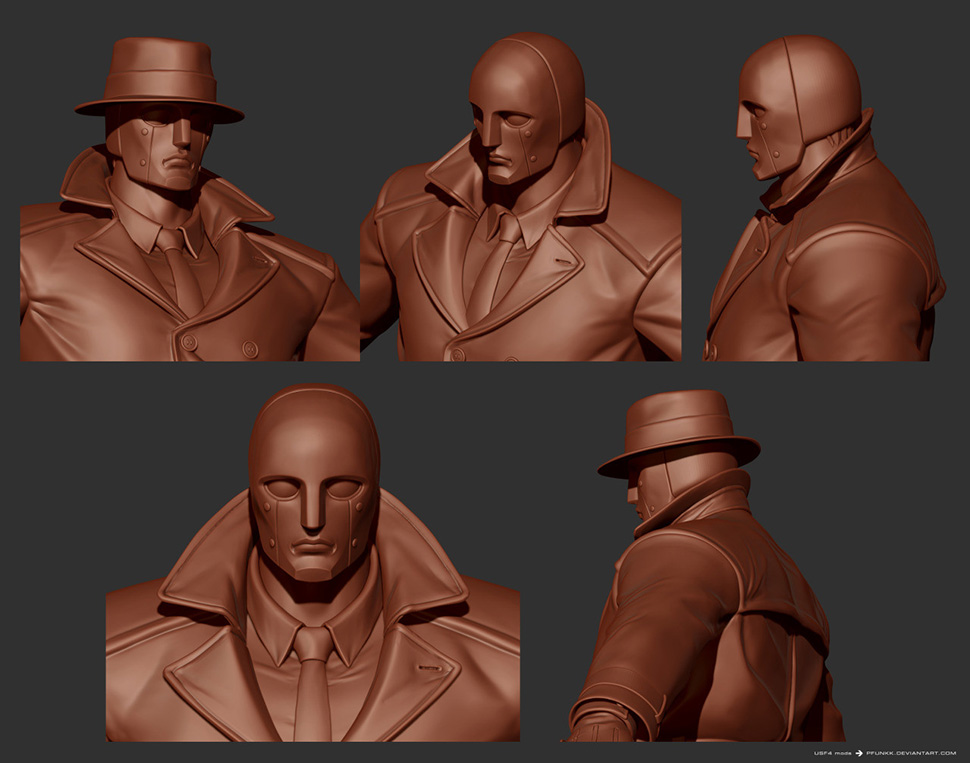
Task: Select the side-profile render of the mask
Action: (x=823, y=200)
